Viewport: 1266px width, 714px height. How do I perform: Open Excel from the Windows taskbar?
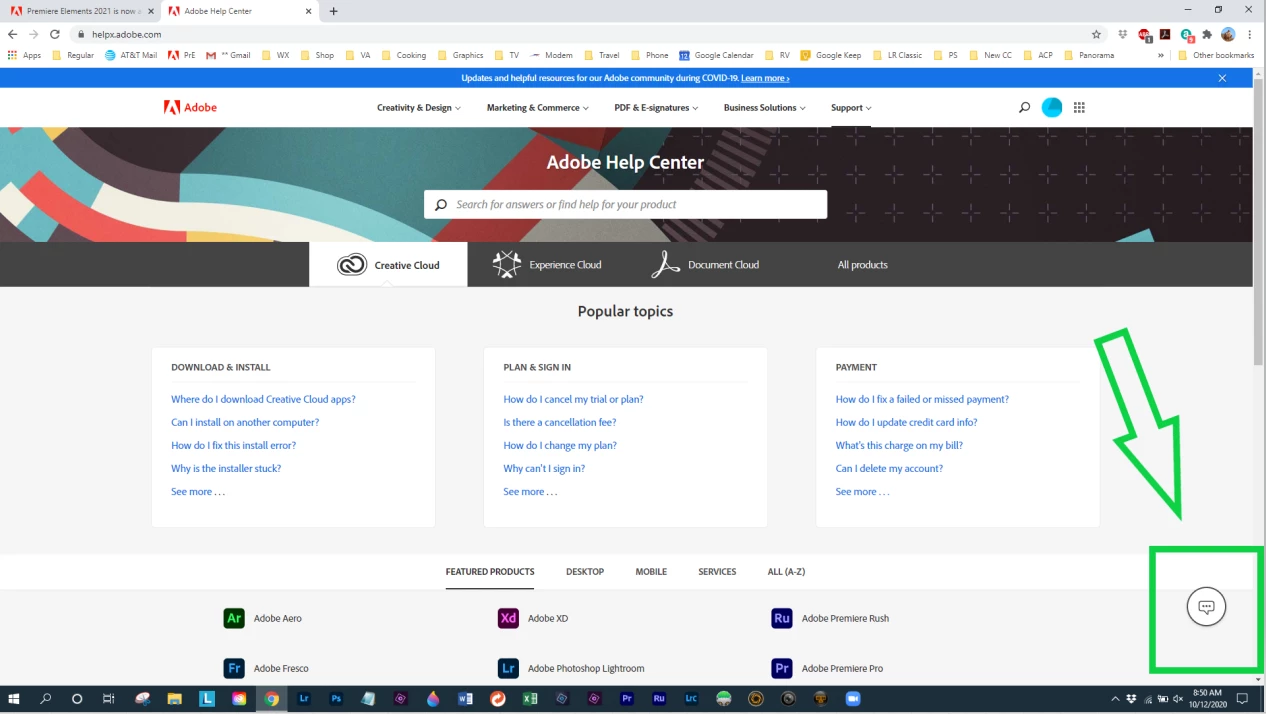[x=530, y=699]
